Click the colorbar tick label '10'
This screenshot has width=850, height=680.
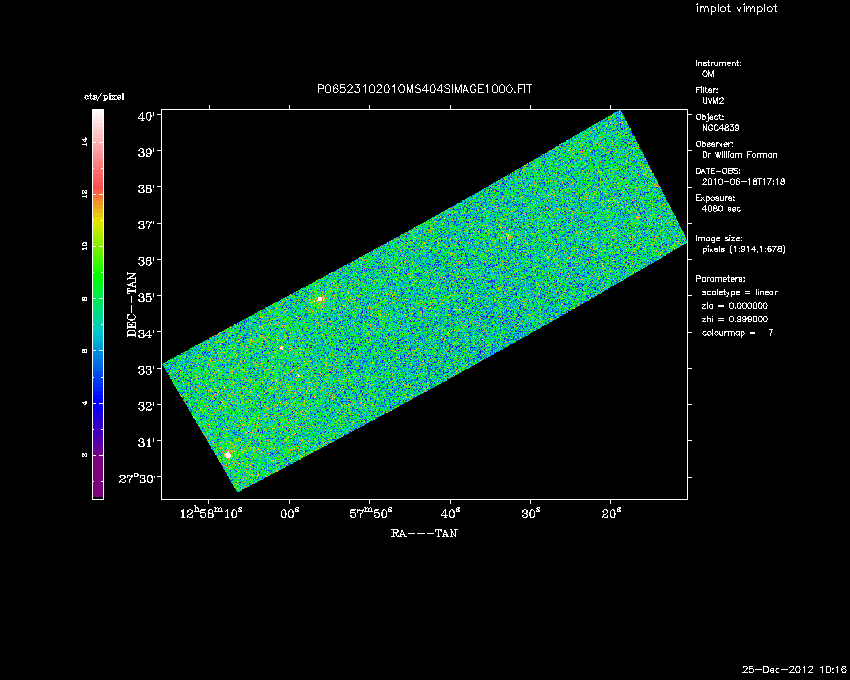coord(85,246)
